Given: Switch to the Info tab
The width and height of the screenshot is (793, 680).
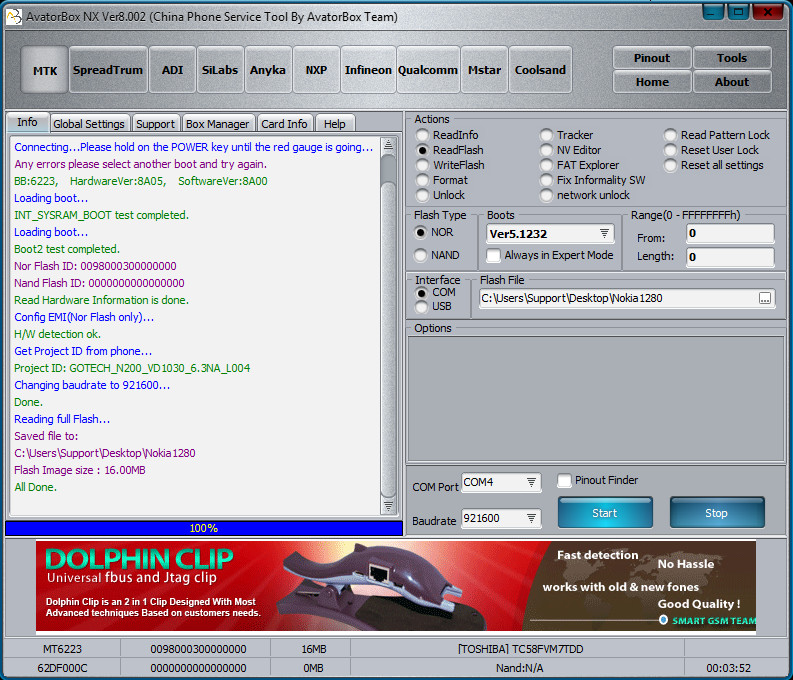Looking at the screenshot, I should tap(27, 122).
